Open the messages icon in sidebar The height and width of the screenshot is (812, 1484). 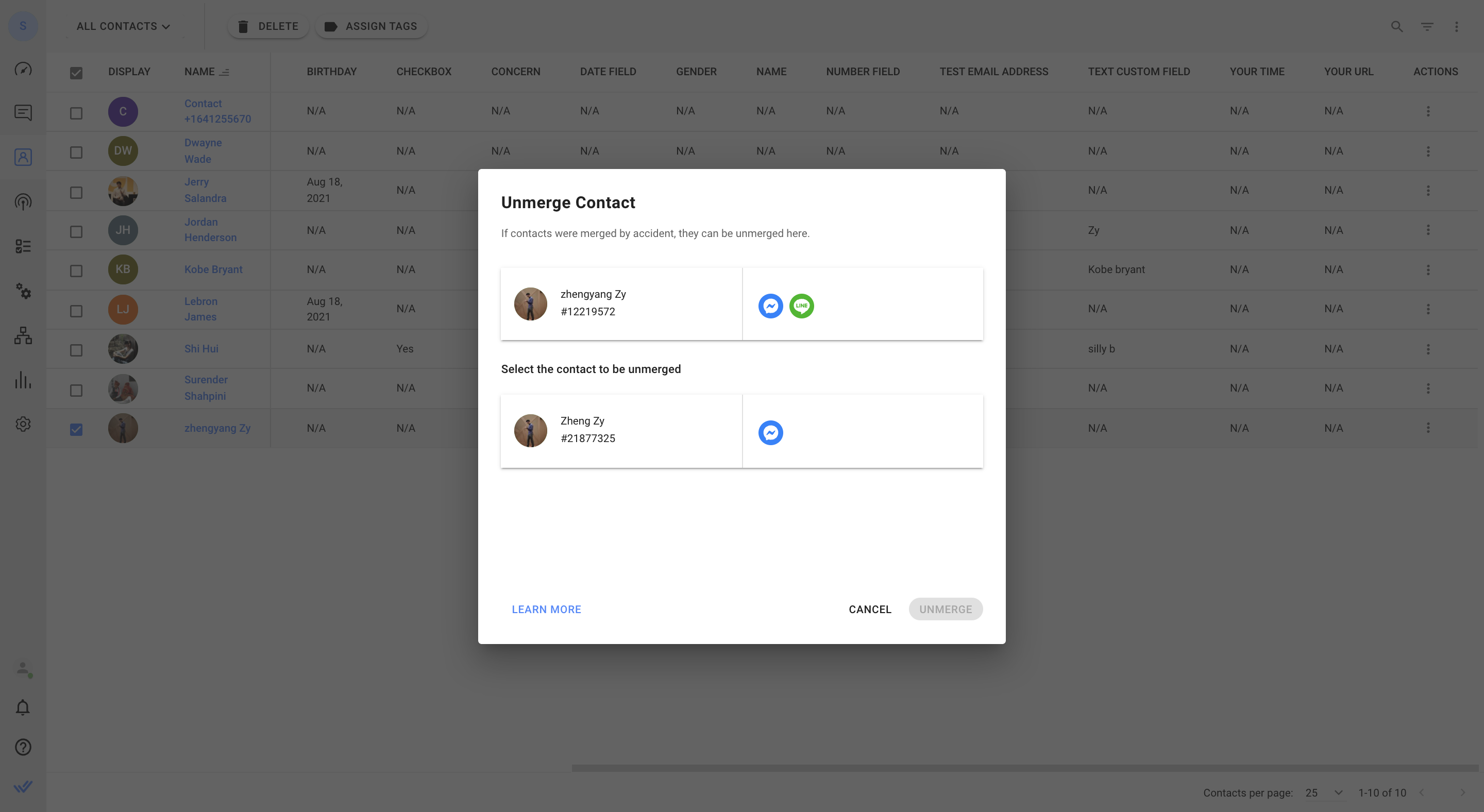point(23,112)
